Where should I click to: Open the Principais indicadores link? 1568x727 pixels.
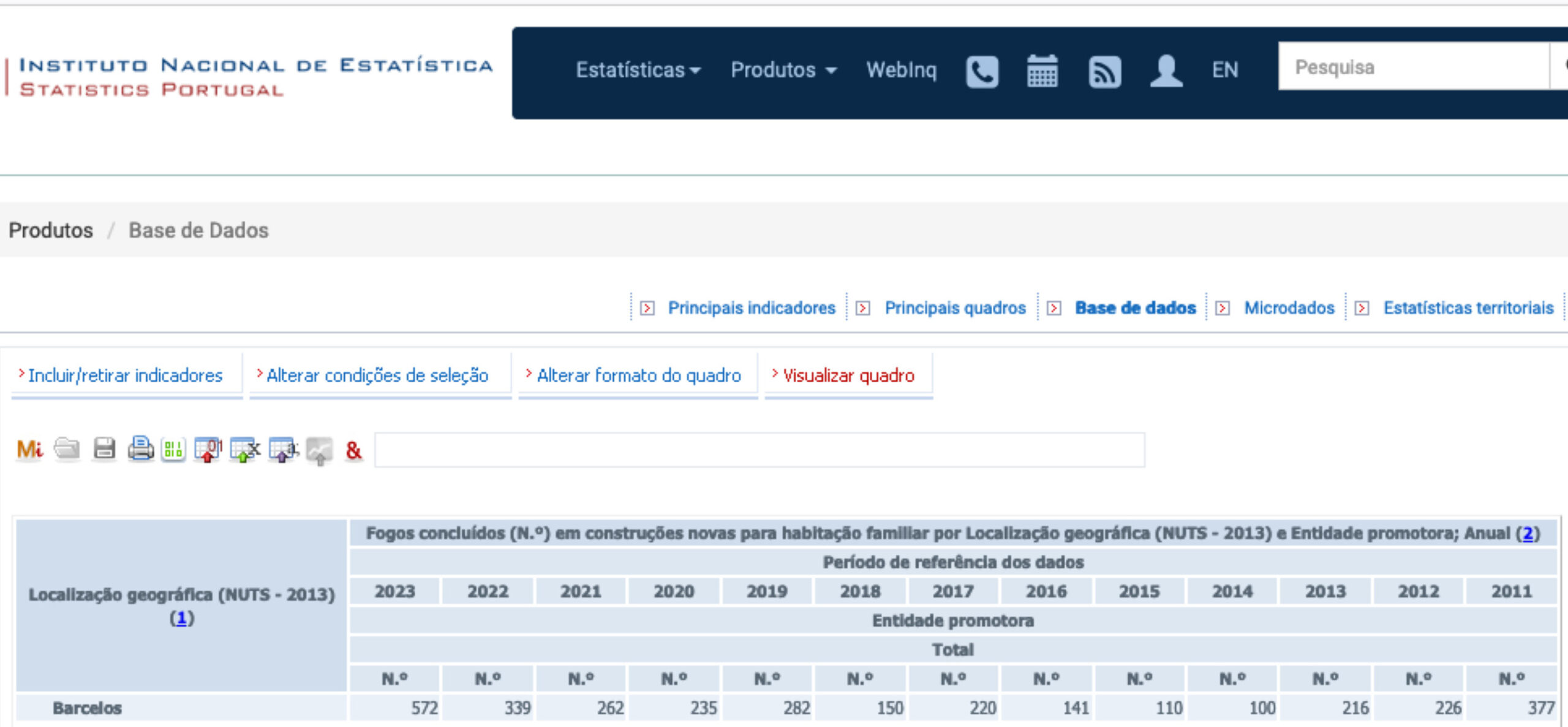[751, 307]
